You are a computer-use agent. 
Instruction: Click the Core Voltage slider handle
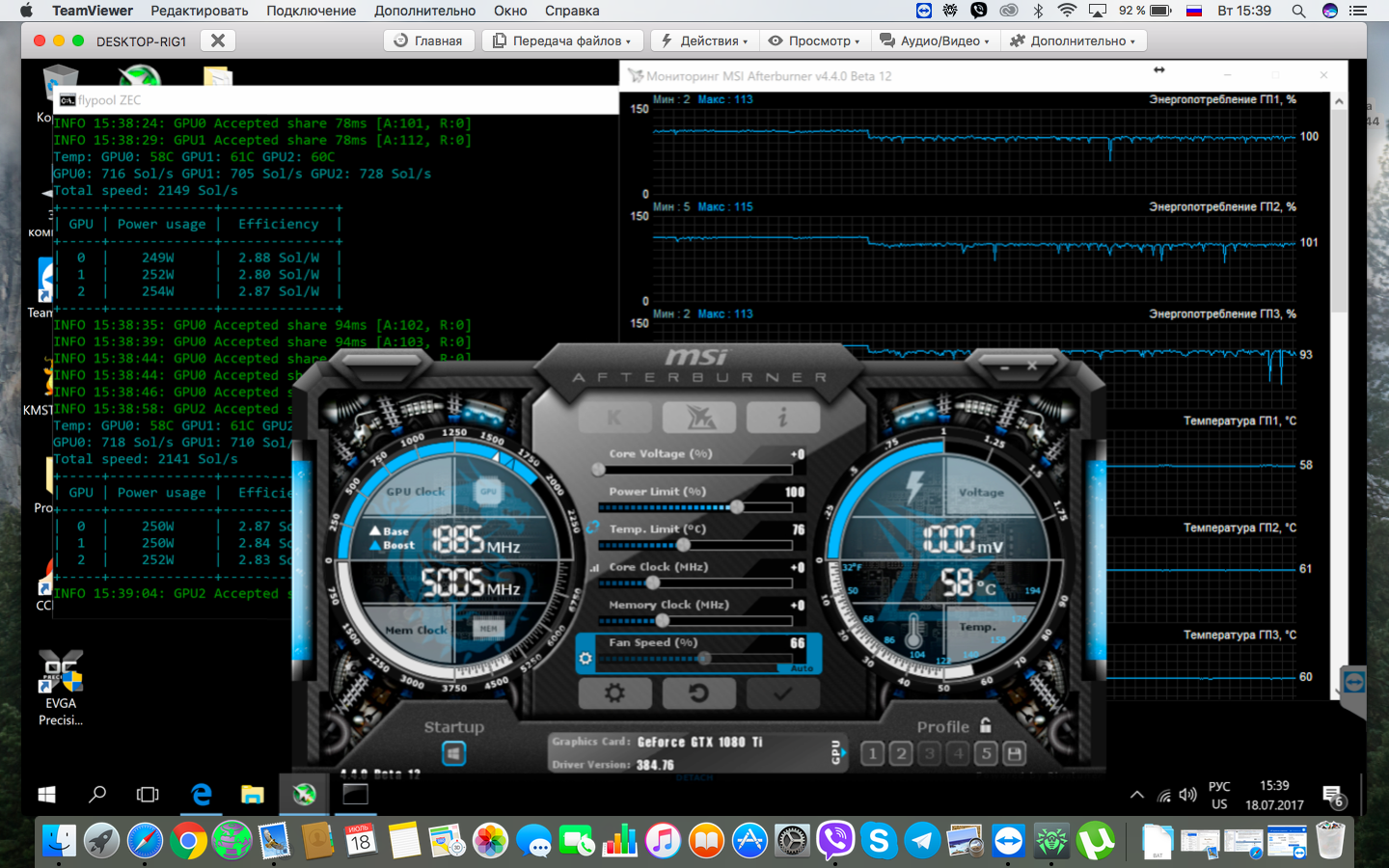click(x=598, y=470)
